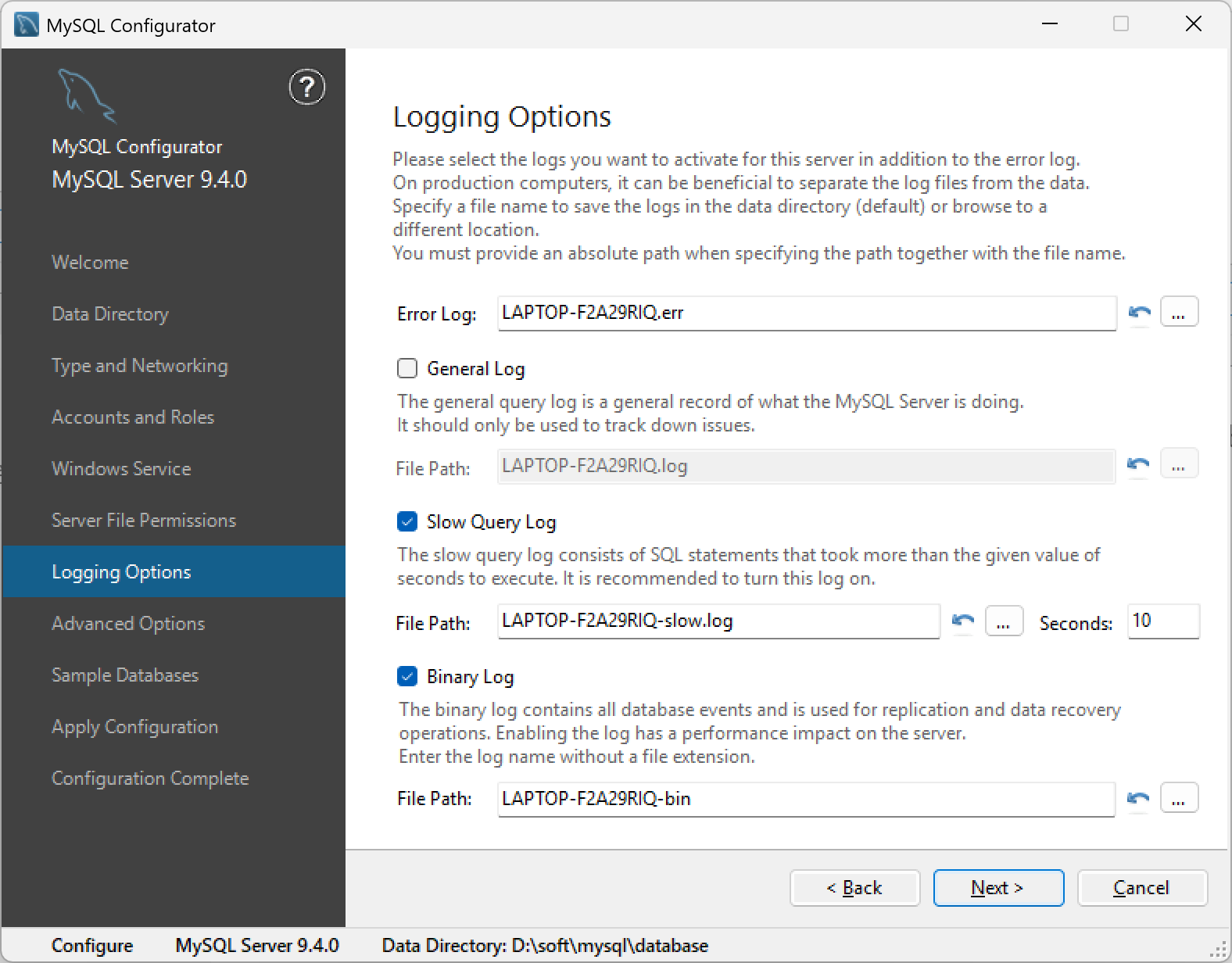Click the Next button
The image size is (1232, 963).
(998, 888)
